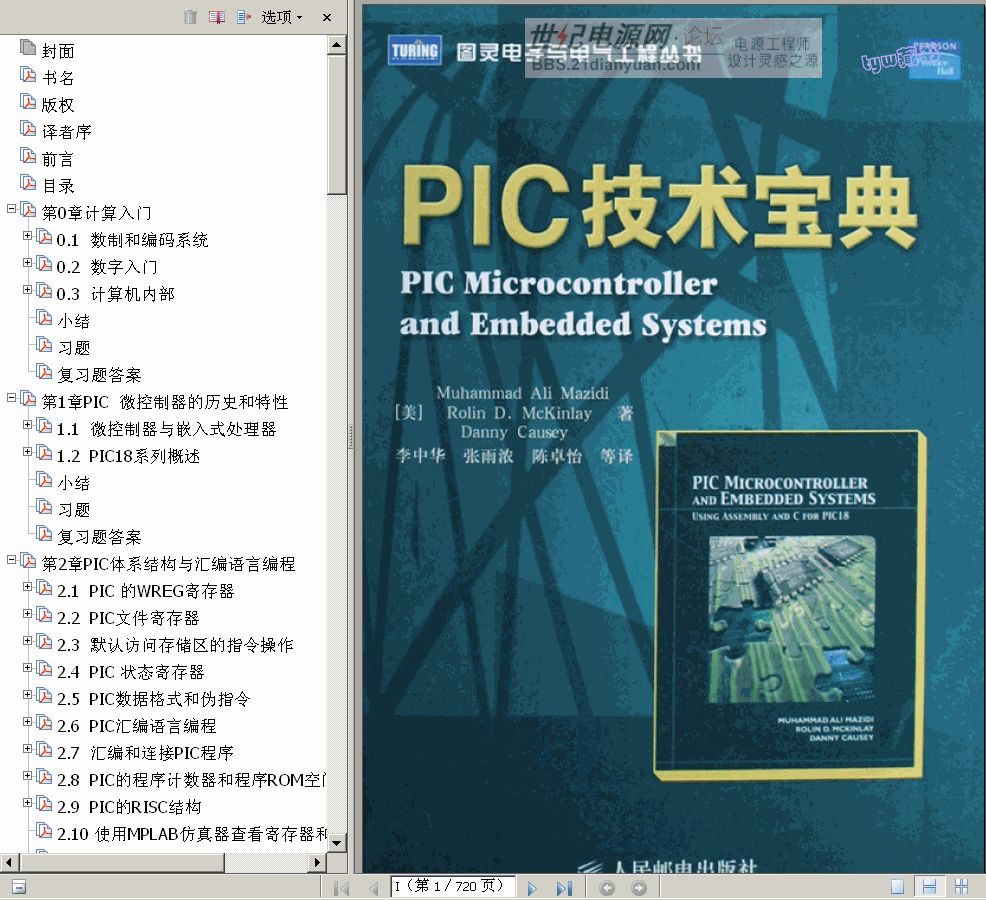
Task: Click the next view forward button
Action: (x=639, y=887)
